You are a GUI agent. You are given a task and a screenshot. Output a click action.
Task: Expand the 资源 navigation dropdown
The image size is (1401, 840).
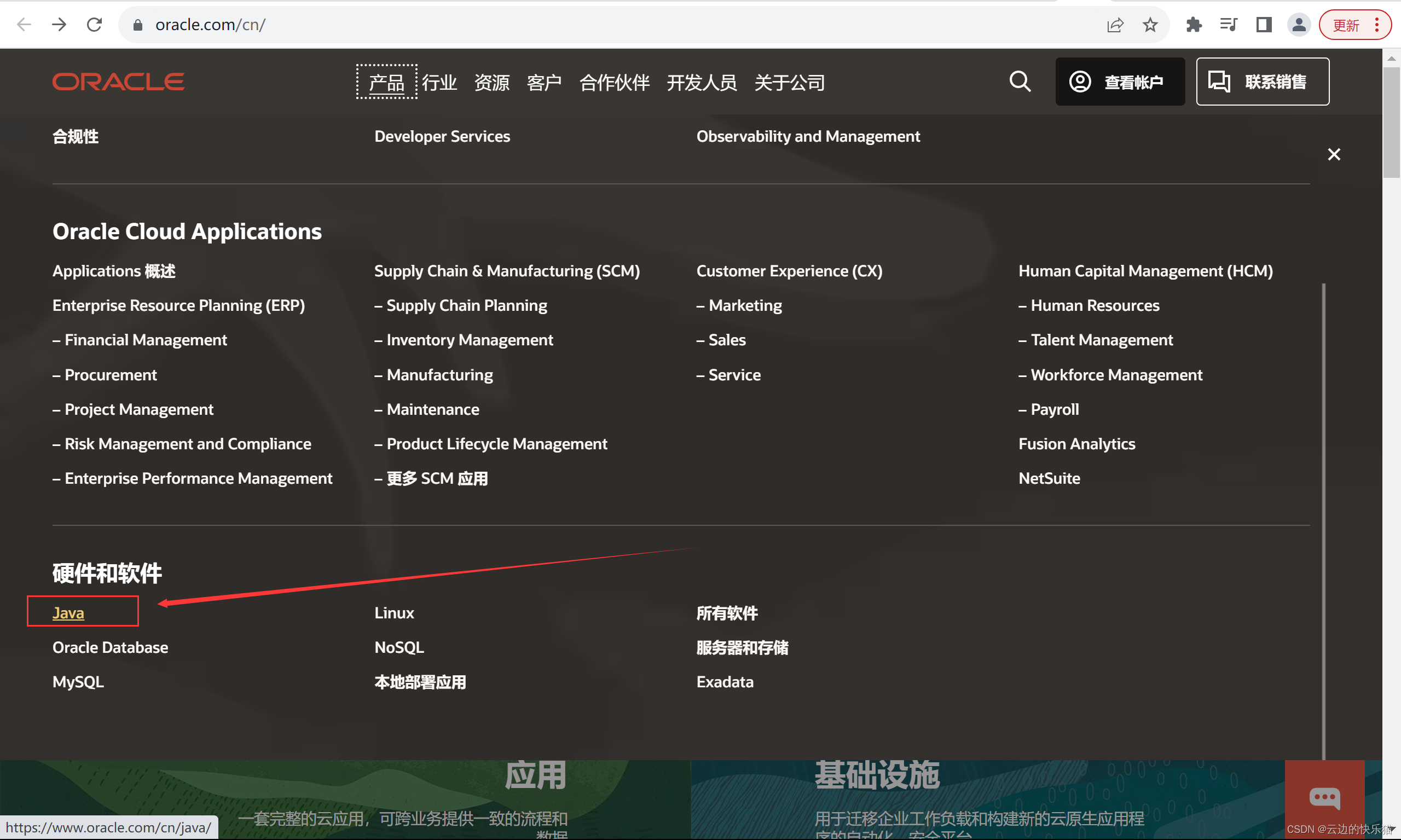pos(491,83)
